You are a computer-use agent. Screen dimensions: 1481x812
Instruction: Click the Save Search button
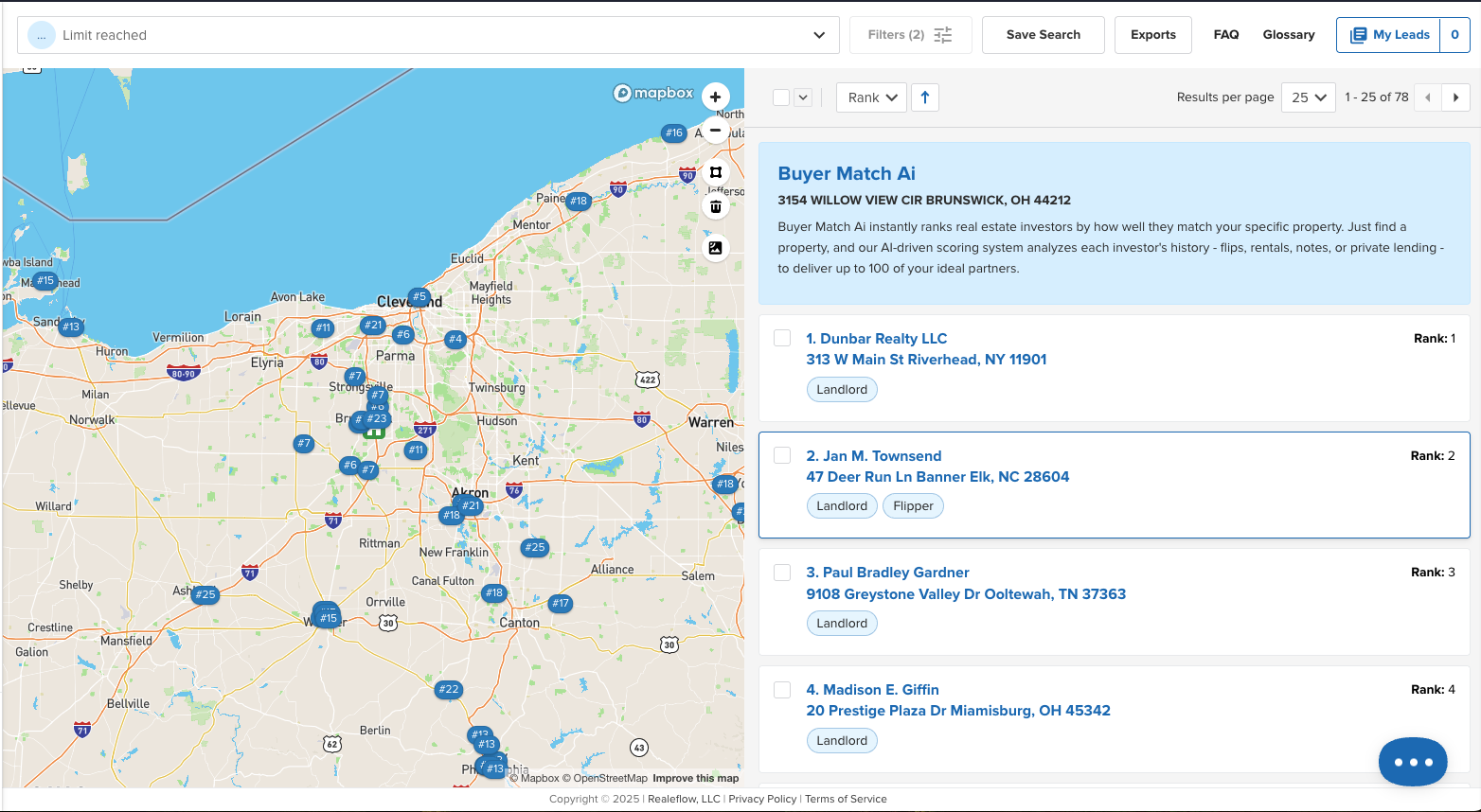click(x=1044, y=35)
